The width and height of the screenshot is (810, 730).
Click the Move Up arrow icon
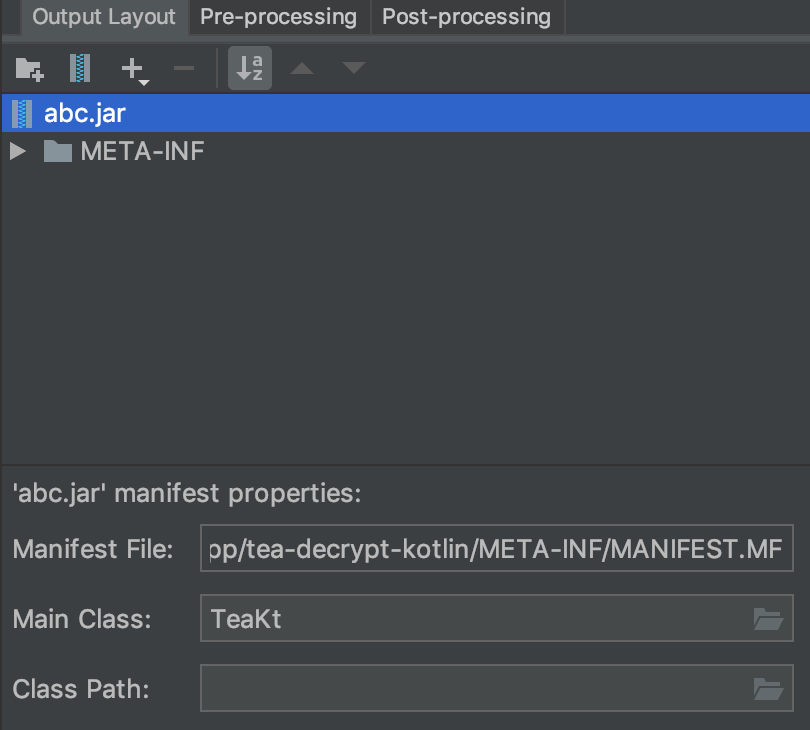pos(302,69)
